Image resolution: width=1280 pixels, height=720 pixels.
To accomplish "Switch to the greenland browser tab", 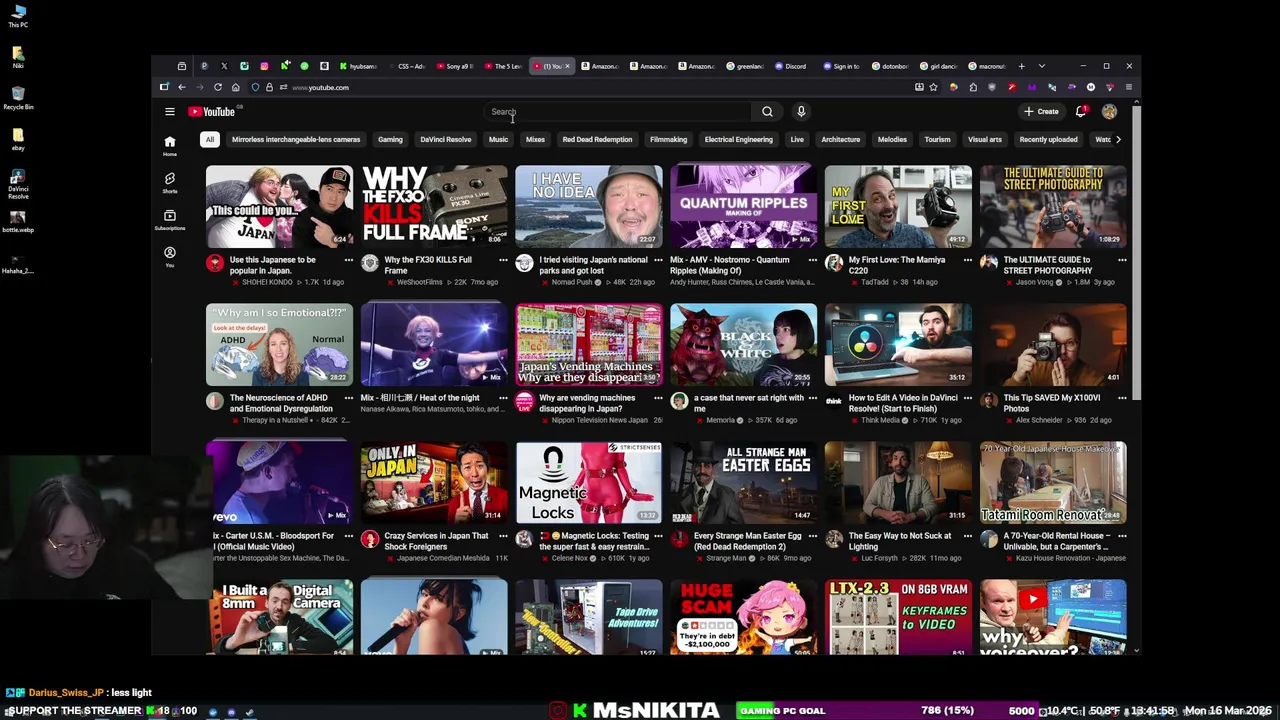I will point(745,66).
